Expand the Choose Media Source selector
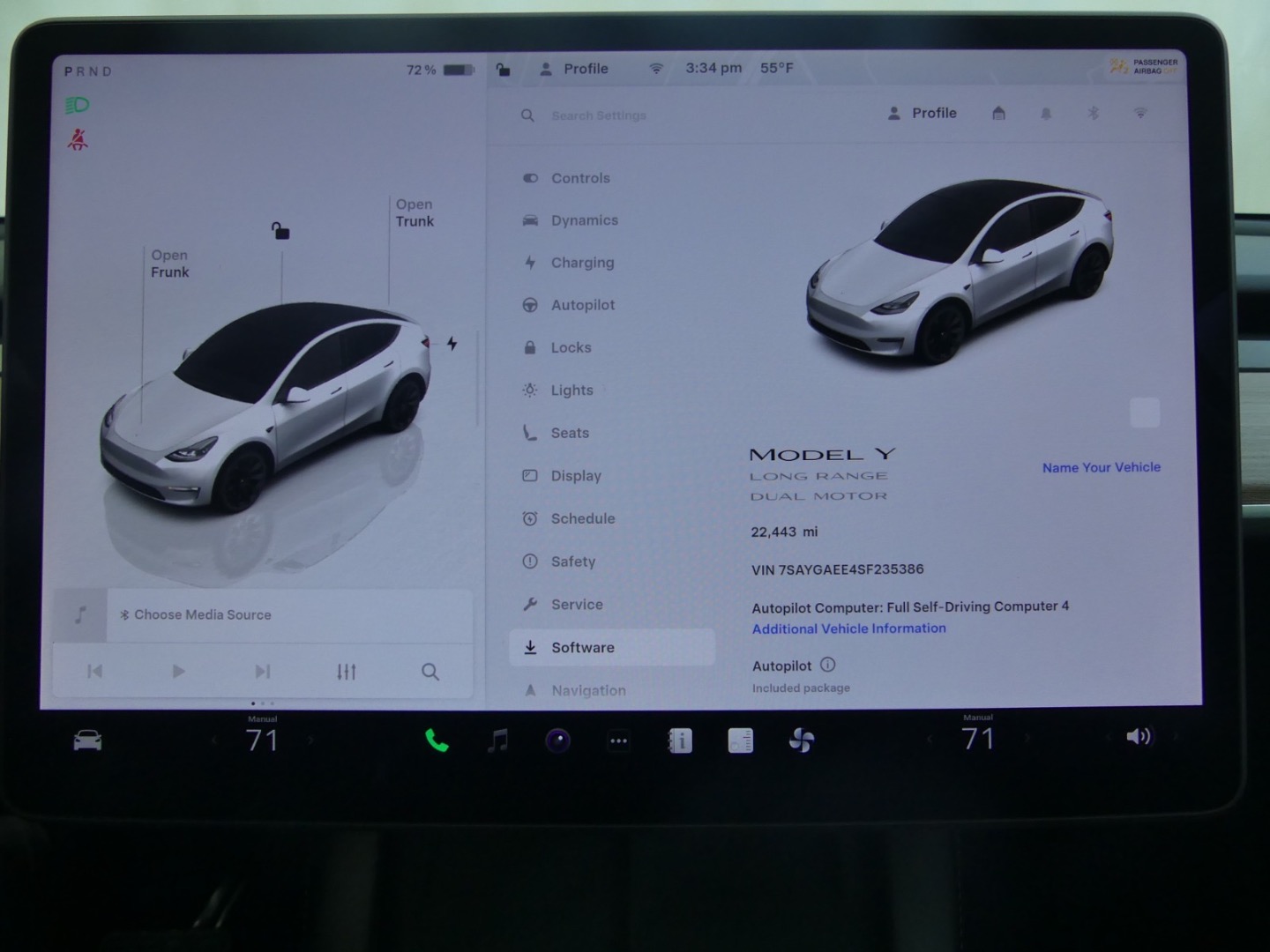 203,615
